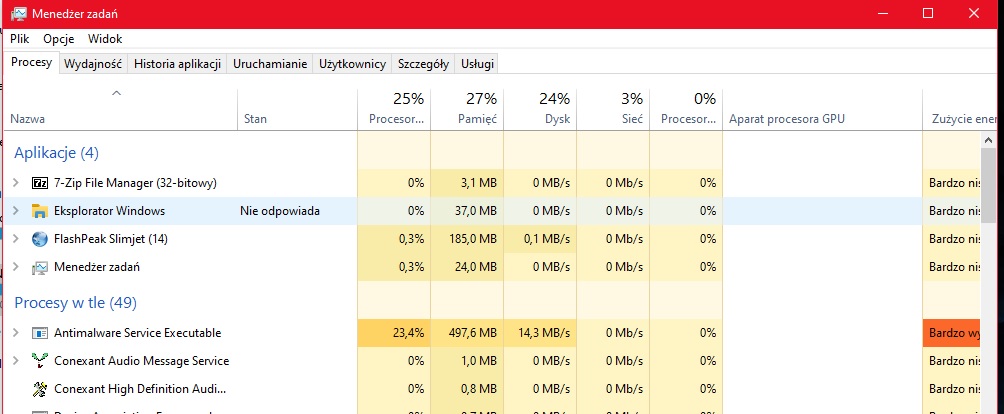Click the 7-Zip File Manager icon
1004x414 pixels.
coord(40,183)
